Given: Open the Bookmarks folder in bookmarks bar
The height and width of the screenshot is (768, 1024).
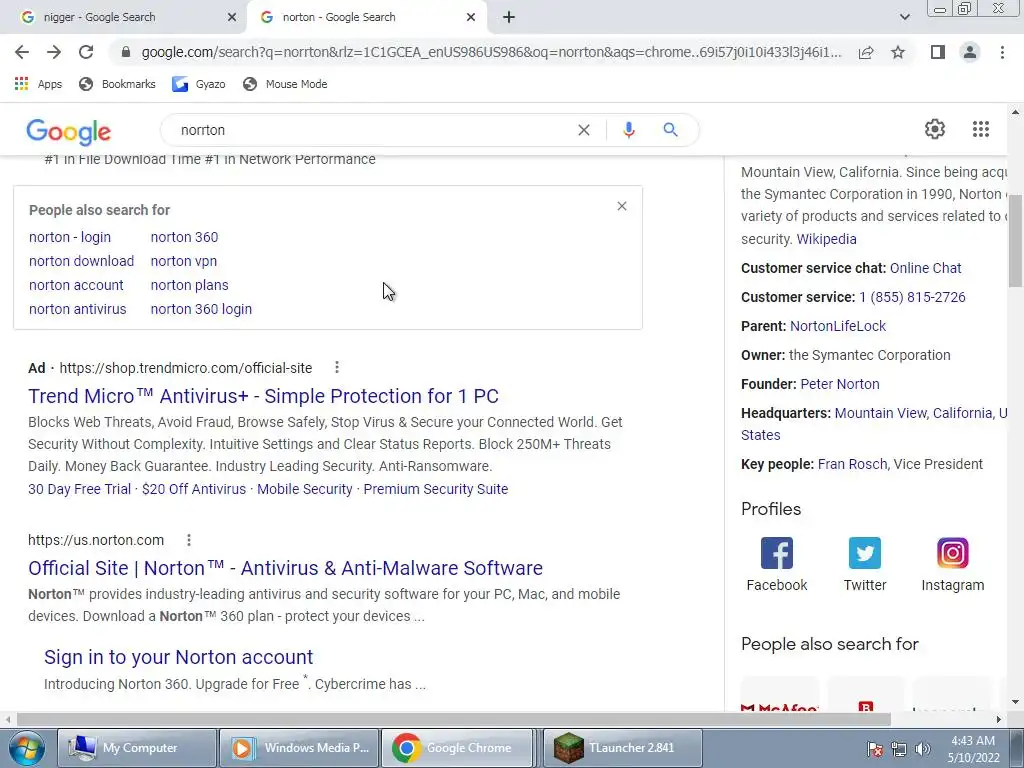Looking at the screenshot, I should 117,84.
